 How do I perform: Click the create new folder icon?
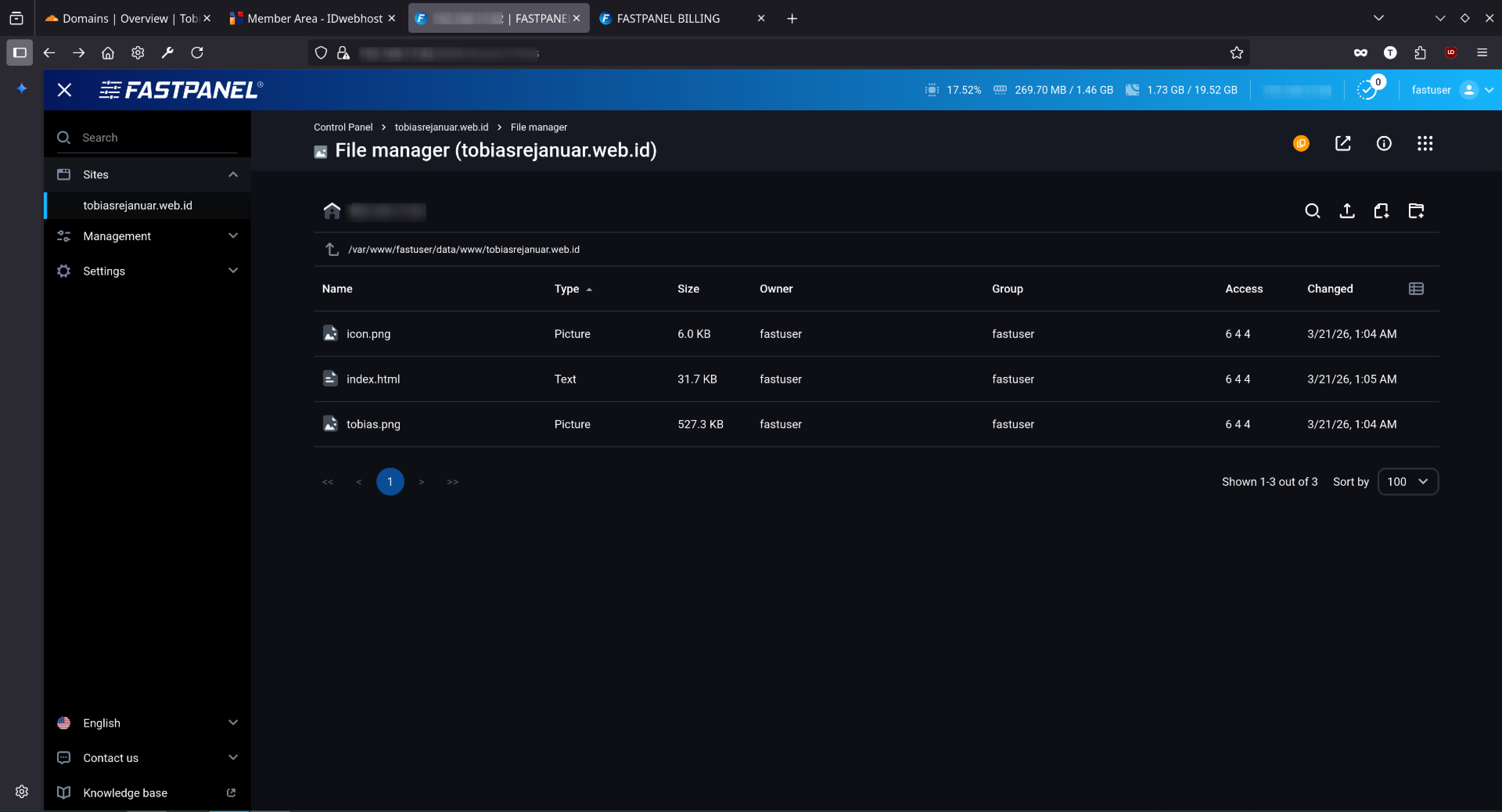point(1416,210)
